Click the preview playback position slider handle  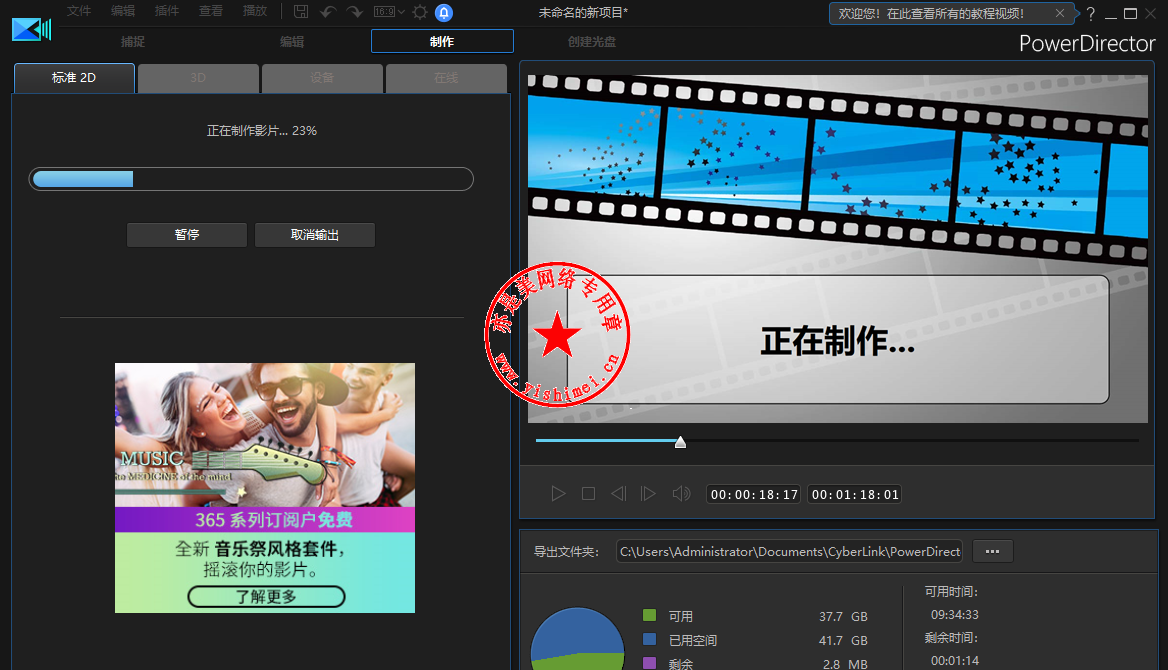click(680, 442)
